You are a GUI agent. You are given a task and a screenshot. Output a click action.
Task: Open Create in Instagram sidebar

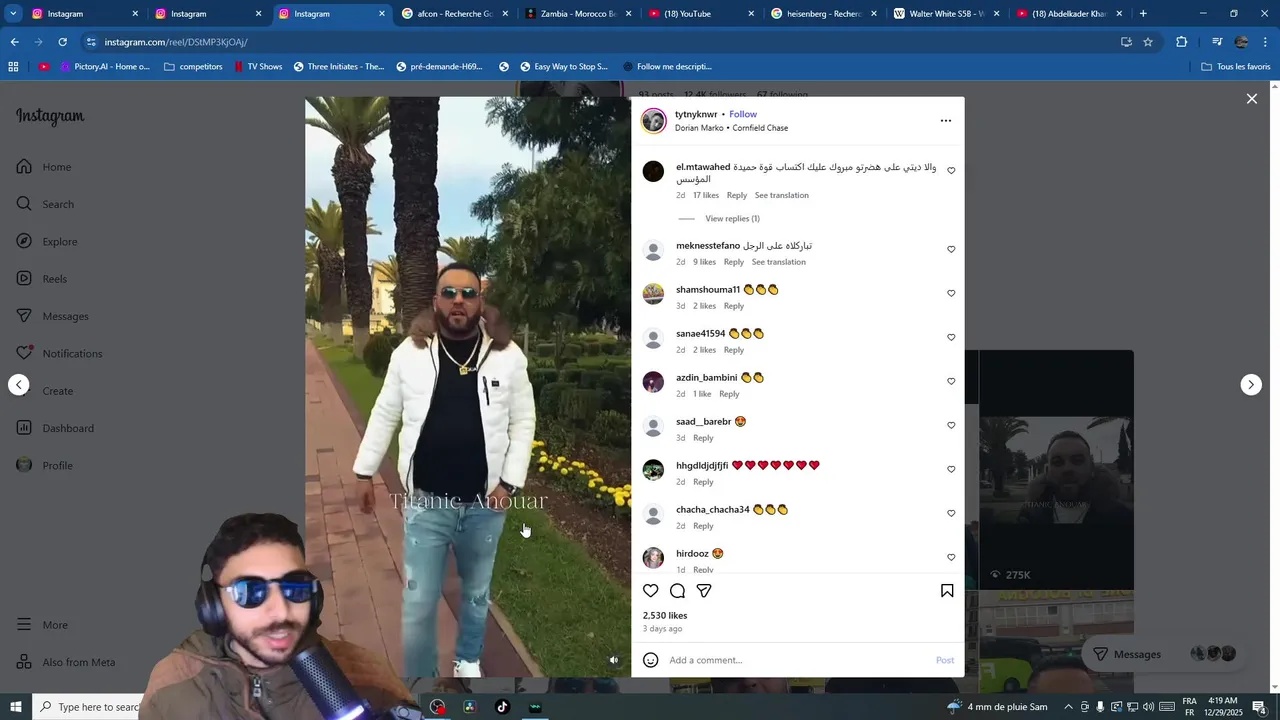click(45, 391)
